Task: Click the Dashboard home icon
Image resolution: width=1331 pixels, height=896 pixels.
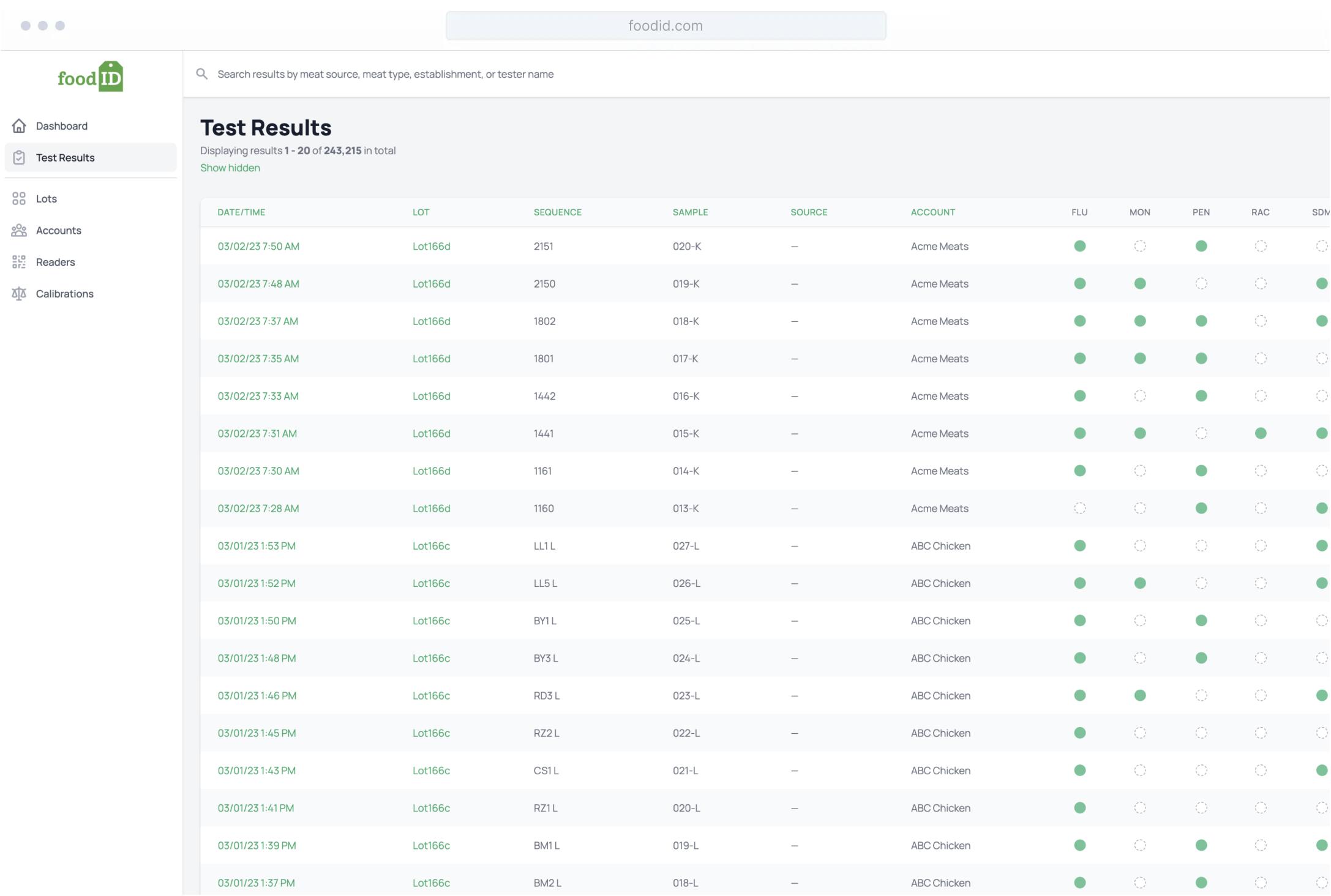Action: (x=19, y=126)
